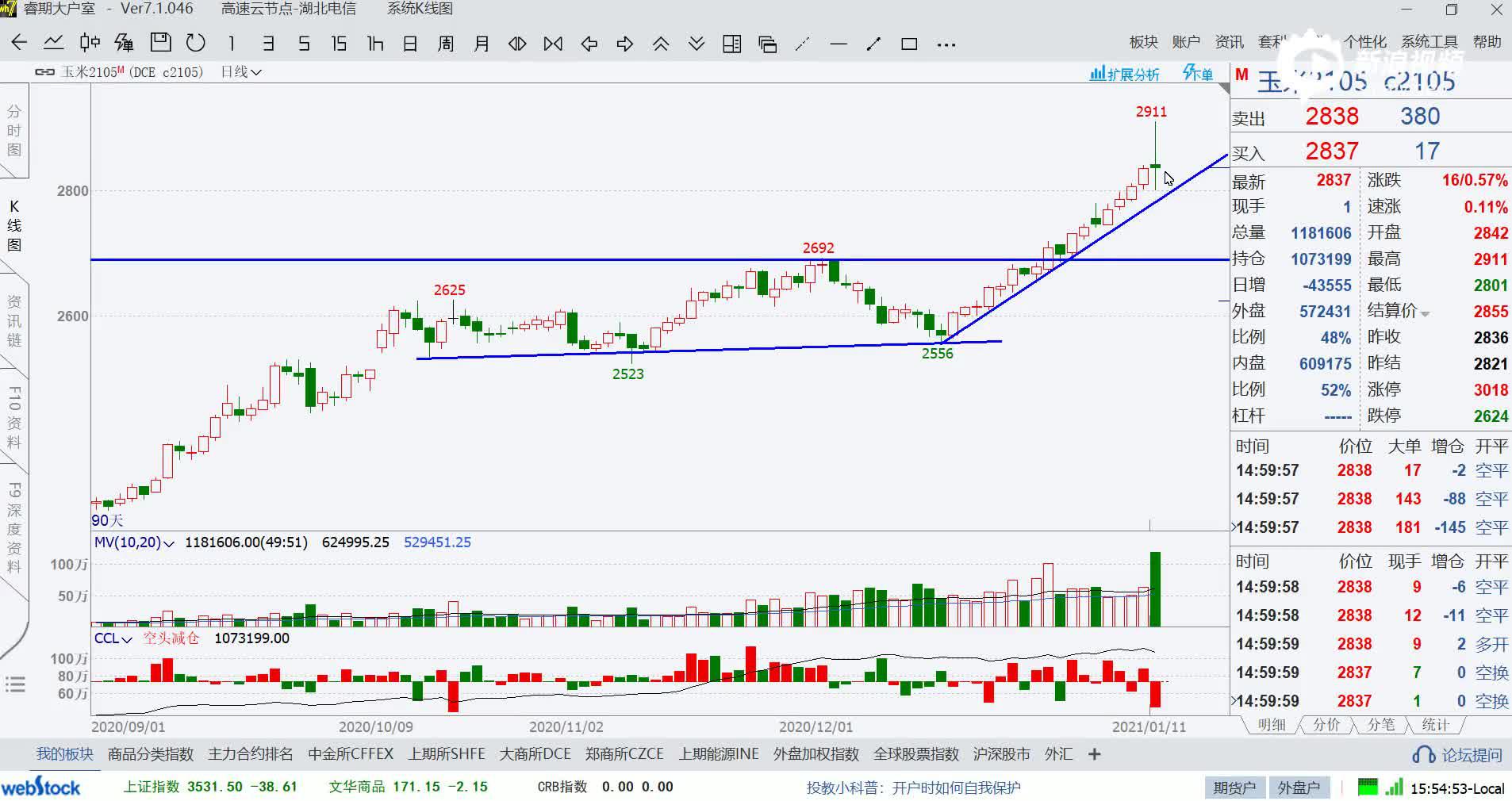The image size is (1512, 801).
Task: Add a new board tab with plus
Action: pos(1095,754)
